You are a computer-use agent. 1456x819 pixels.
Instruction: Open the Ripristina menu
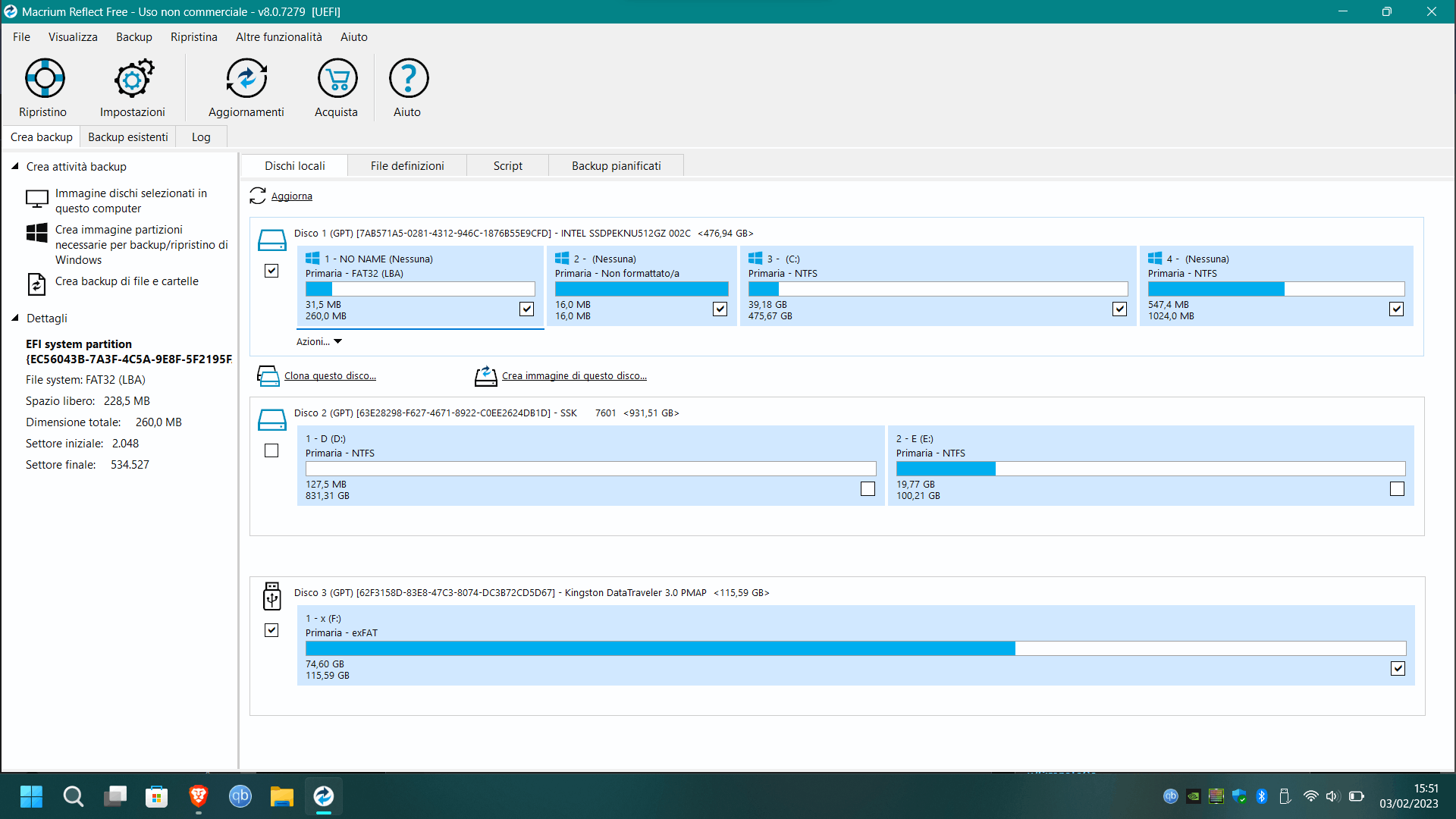click(x=194, y=36)
